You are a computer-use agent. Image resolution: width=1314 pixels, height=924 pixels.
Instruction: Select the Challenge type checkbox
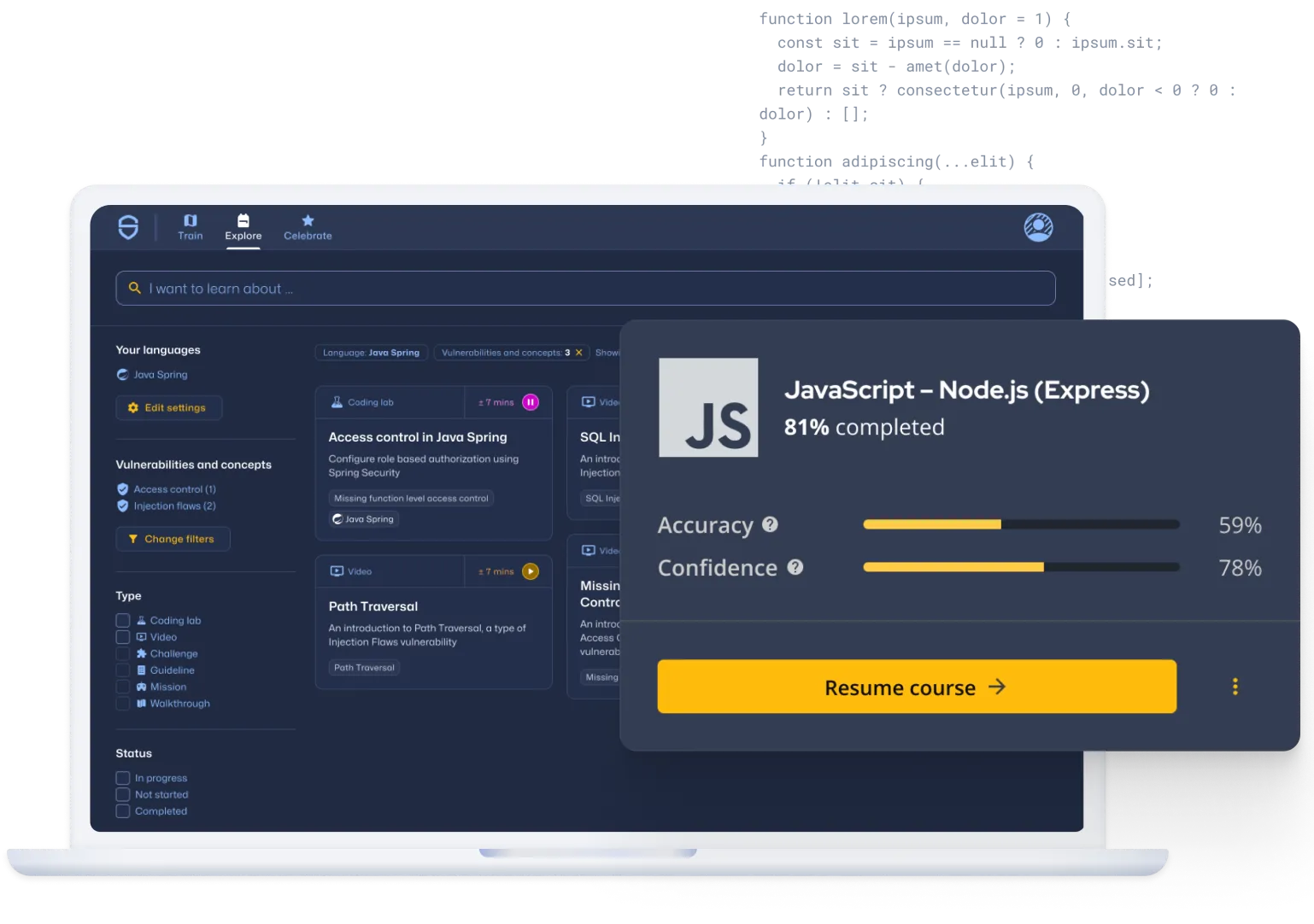pyautogui.click(x=122, y=653)
